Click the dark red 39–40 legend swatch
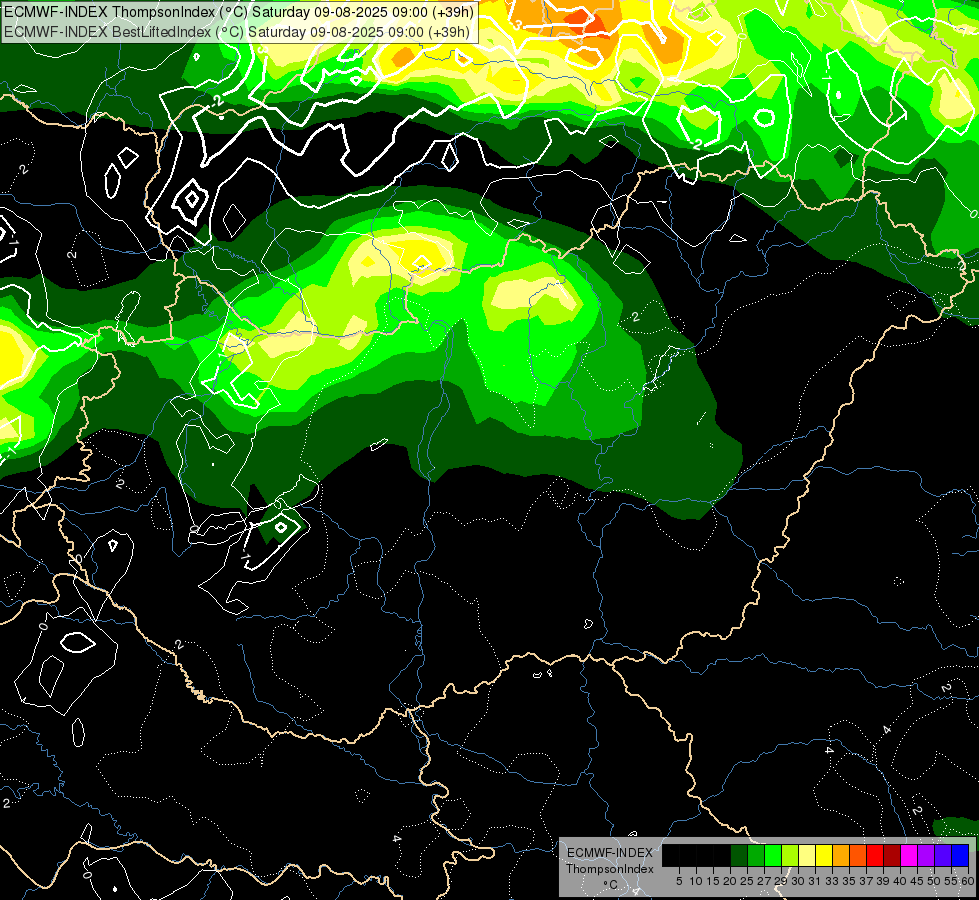979x900 pixels. coord(892,855)
